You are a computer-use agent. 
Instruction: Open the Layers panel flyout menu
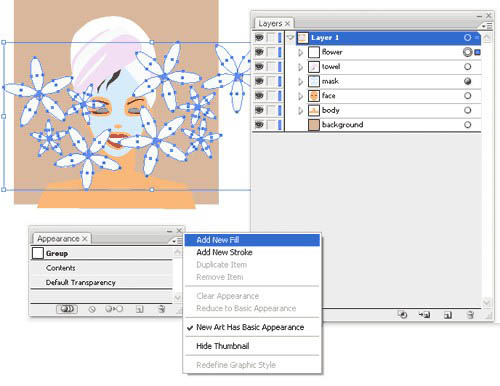(487, 25)
